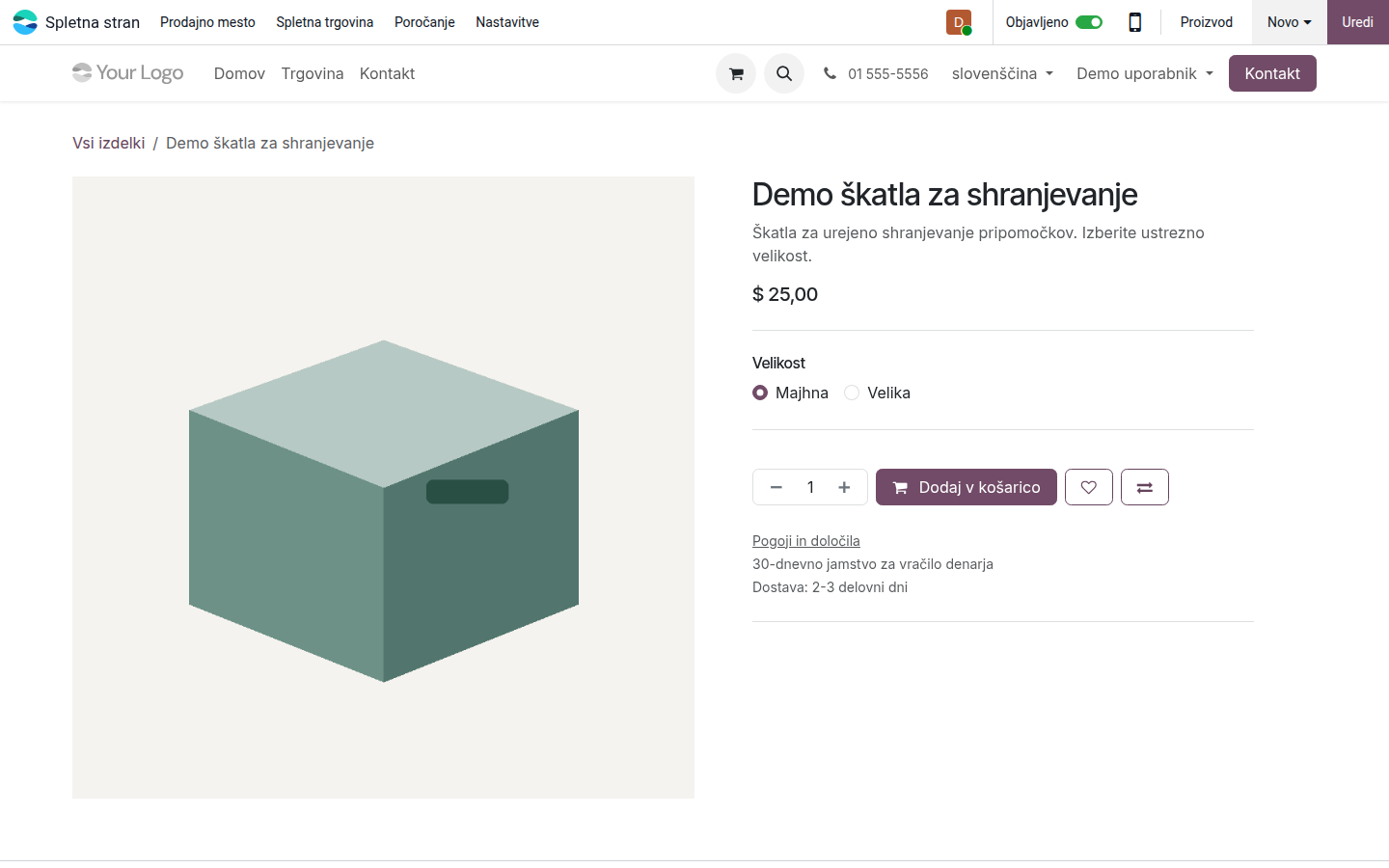The image size is (1389, 868).
Task: Click the Dostava: 2-3 delovni dni text
Action: pos(830,587)
